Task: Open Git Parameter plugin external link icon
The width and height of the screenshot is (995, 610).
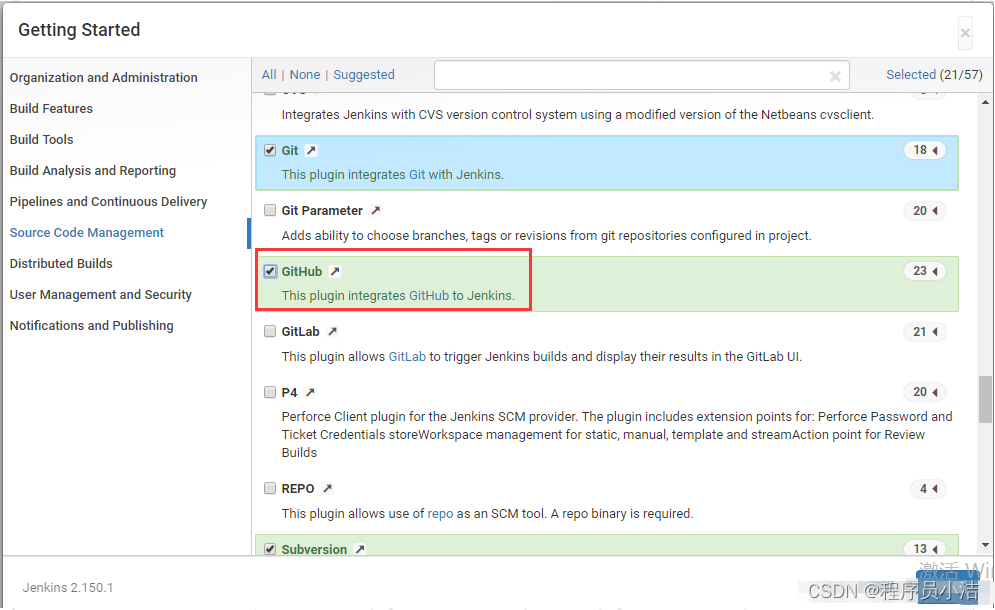Action: click(376, 210)
